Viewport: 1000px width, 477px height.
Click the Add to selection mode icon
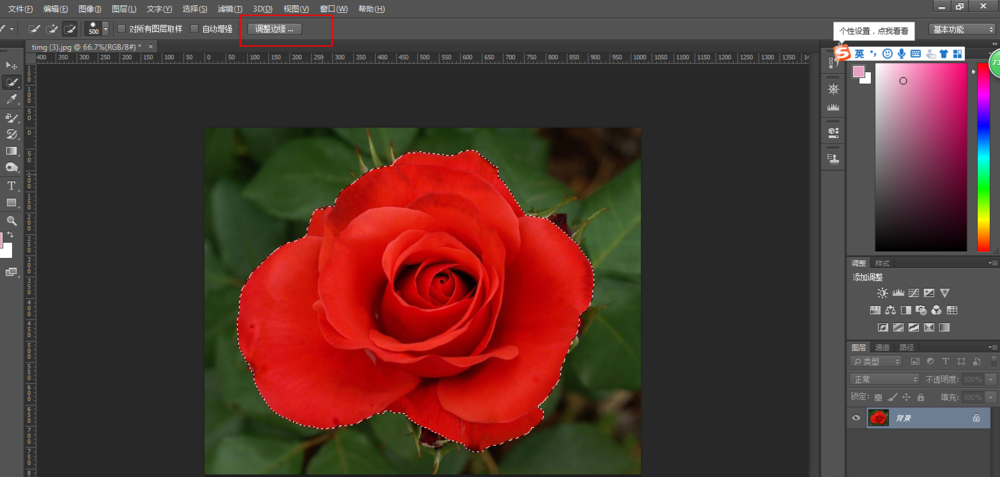[x=52, y=29]
